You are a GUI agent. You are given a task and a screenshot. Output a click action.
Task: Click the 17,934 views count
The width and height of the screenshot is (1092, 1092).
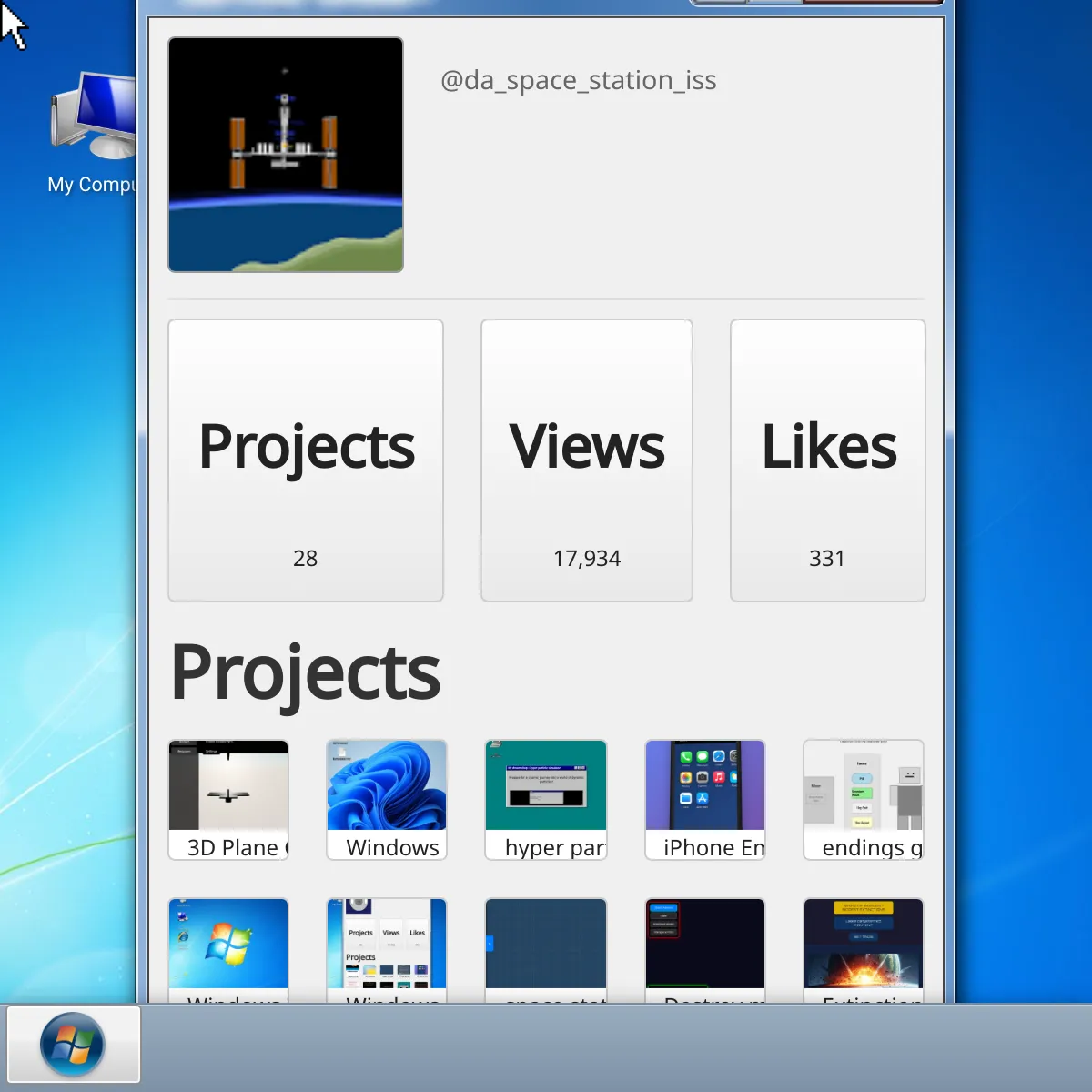tap(587, 558)
